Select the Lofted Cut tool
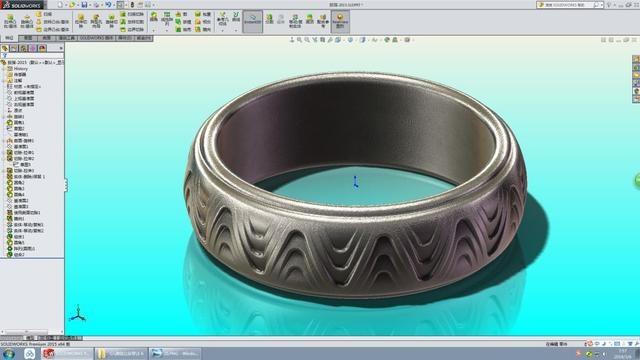This screenshot has height=360, width=640. (x=132, y=22)
